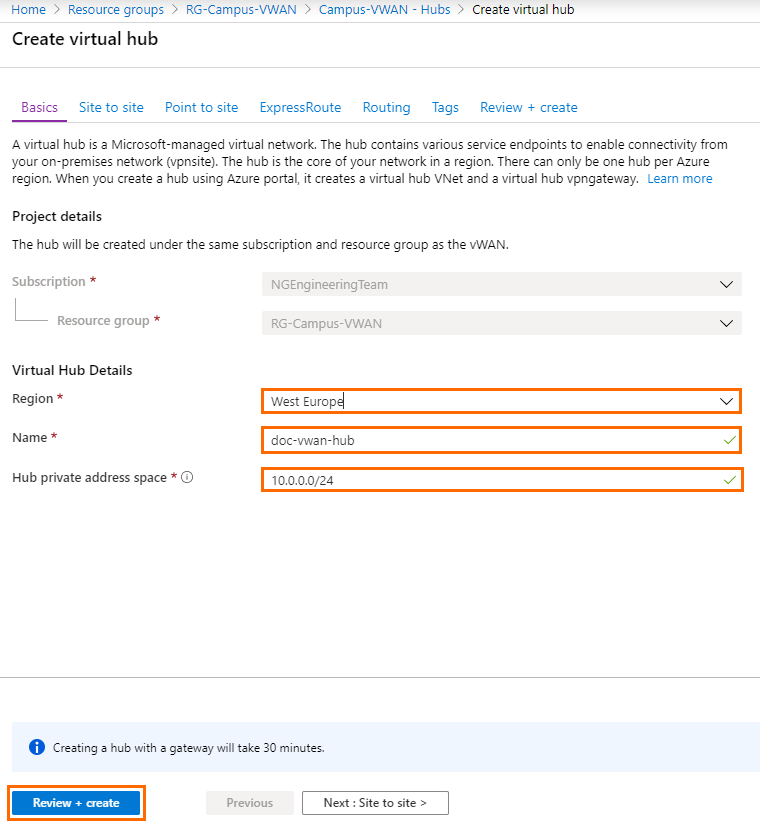
Task: Open the Learn more link
Action: 679,178
